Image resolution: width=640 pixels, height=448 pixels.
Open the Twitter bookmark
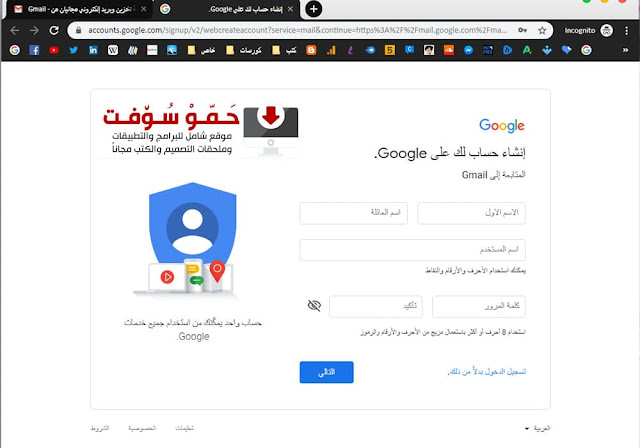[73, 50]
